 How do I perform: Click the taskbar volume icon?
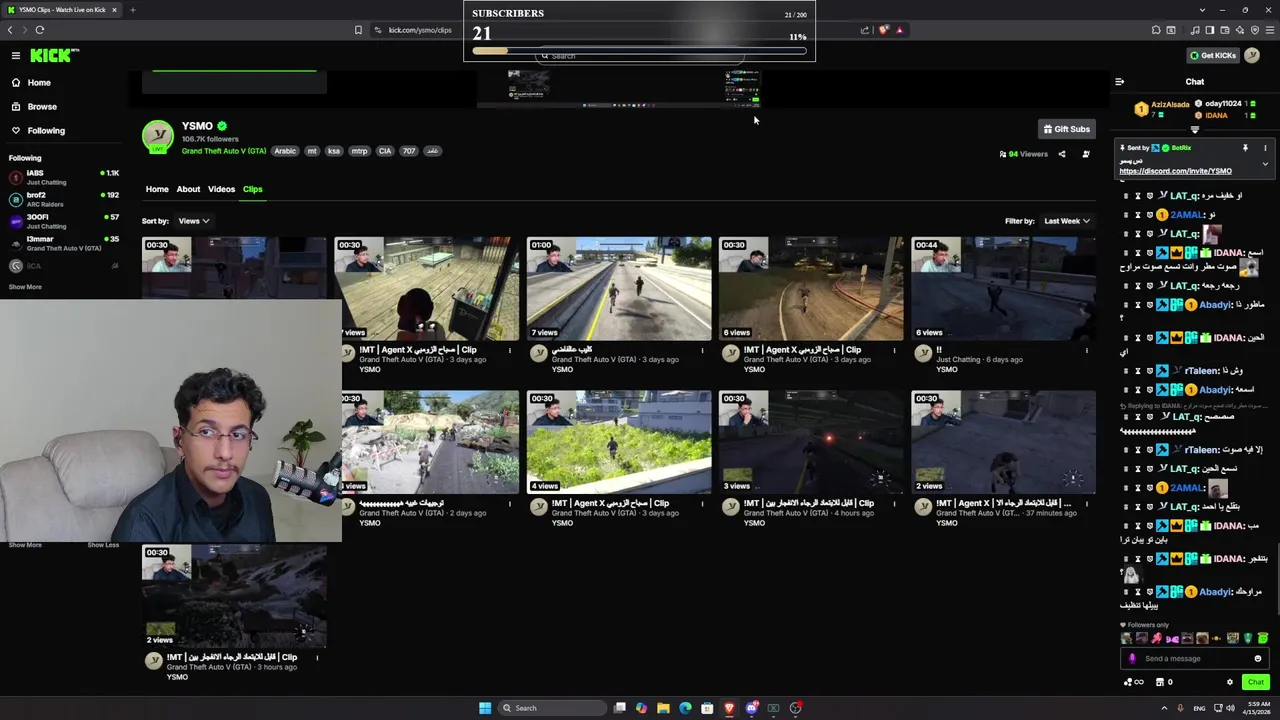coord(1229,708)
